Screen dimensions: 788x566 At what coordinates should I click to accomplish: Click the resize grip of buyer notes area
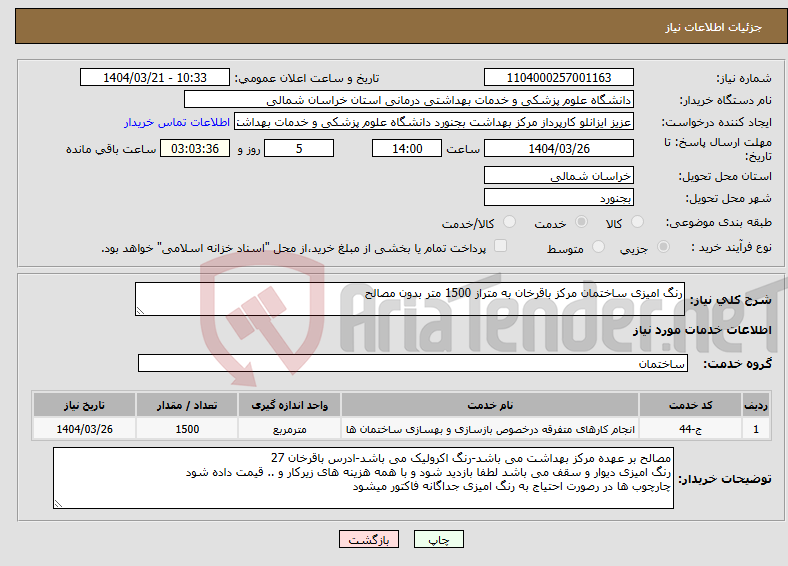58,503
